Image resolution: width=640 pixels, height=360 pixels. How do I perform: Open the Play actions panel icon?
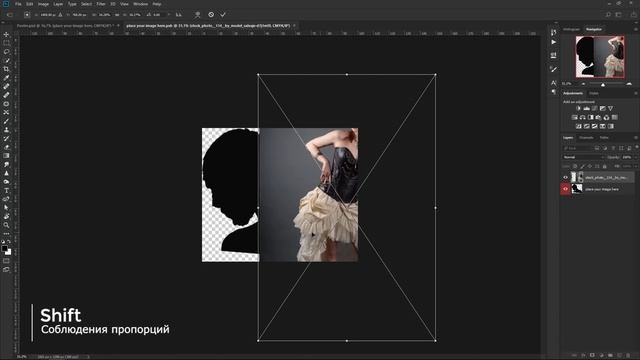click(x=553, y=42)
